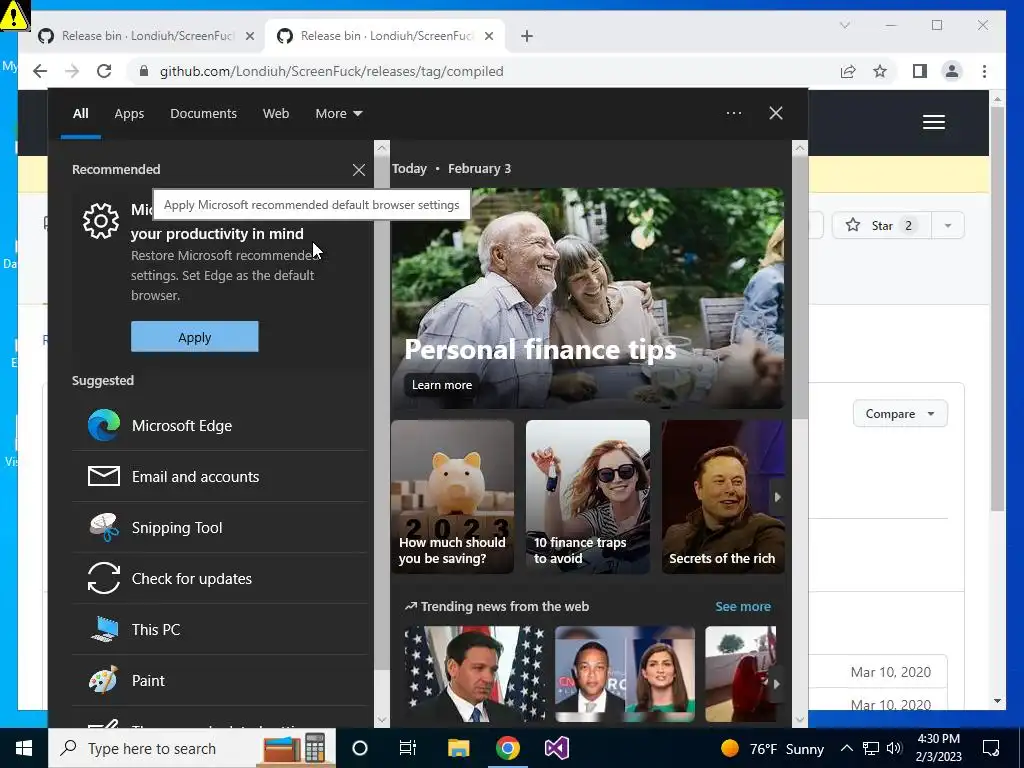Select the Web search tab

point(276,114)
